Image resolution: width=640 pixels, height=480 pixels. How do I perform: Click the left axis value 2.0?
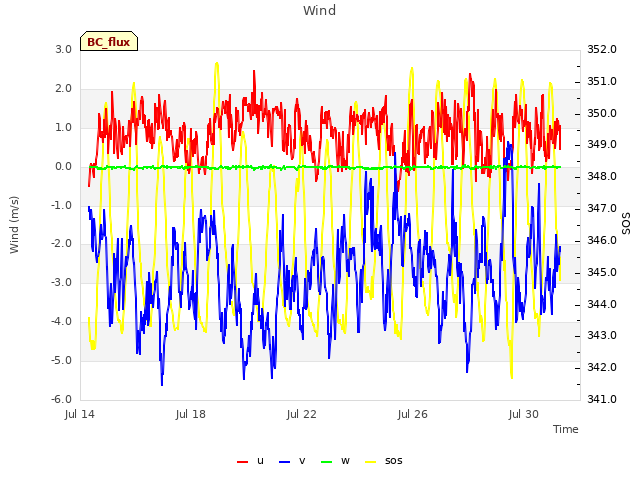(64, 89)
